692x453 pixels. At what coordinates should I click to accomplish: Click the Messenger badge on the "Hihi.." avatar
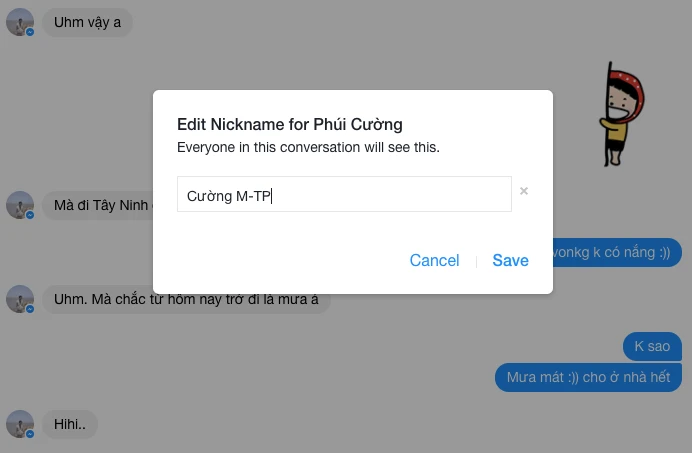pyautogui.click(x=30, y=434)
